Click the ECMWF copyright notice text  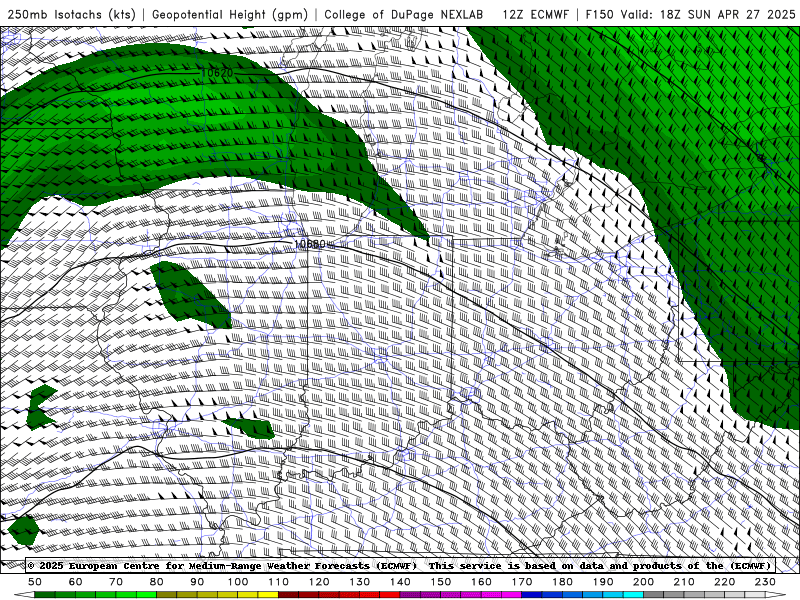399,565
